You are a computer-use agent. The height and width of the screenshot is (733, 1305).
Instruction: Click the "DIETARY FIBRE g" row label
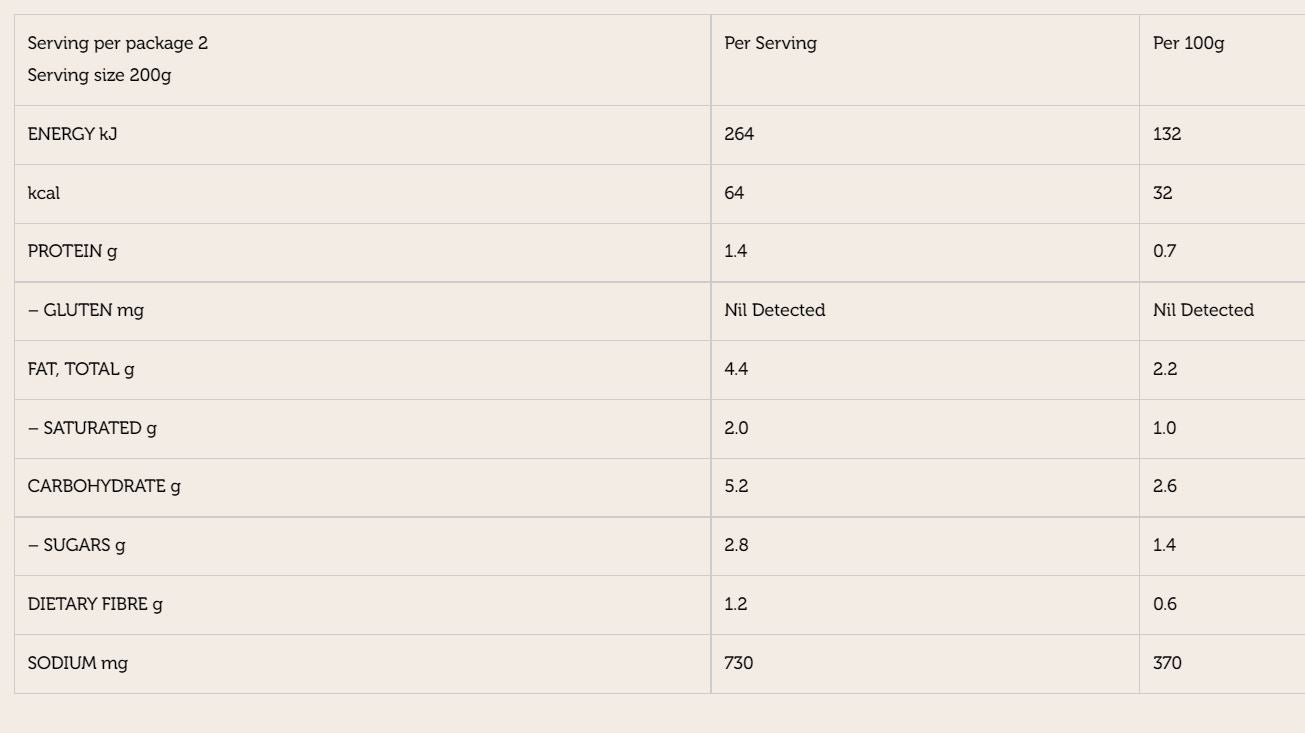tap(94, 604)
